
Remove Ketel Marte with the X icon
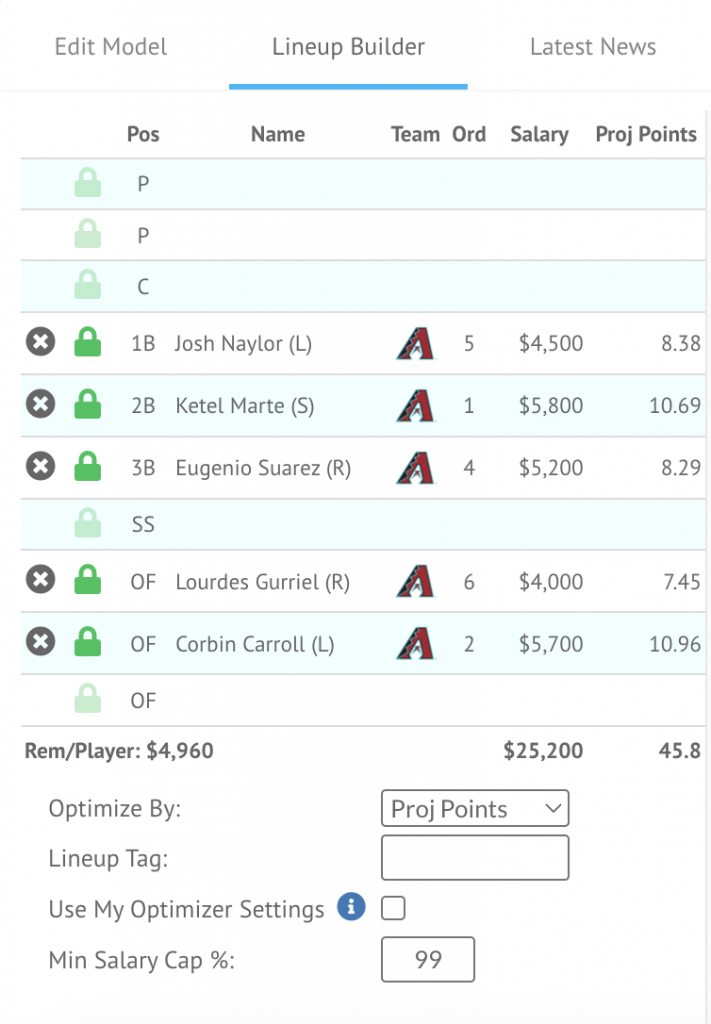[x=40, y=404]
